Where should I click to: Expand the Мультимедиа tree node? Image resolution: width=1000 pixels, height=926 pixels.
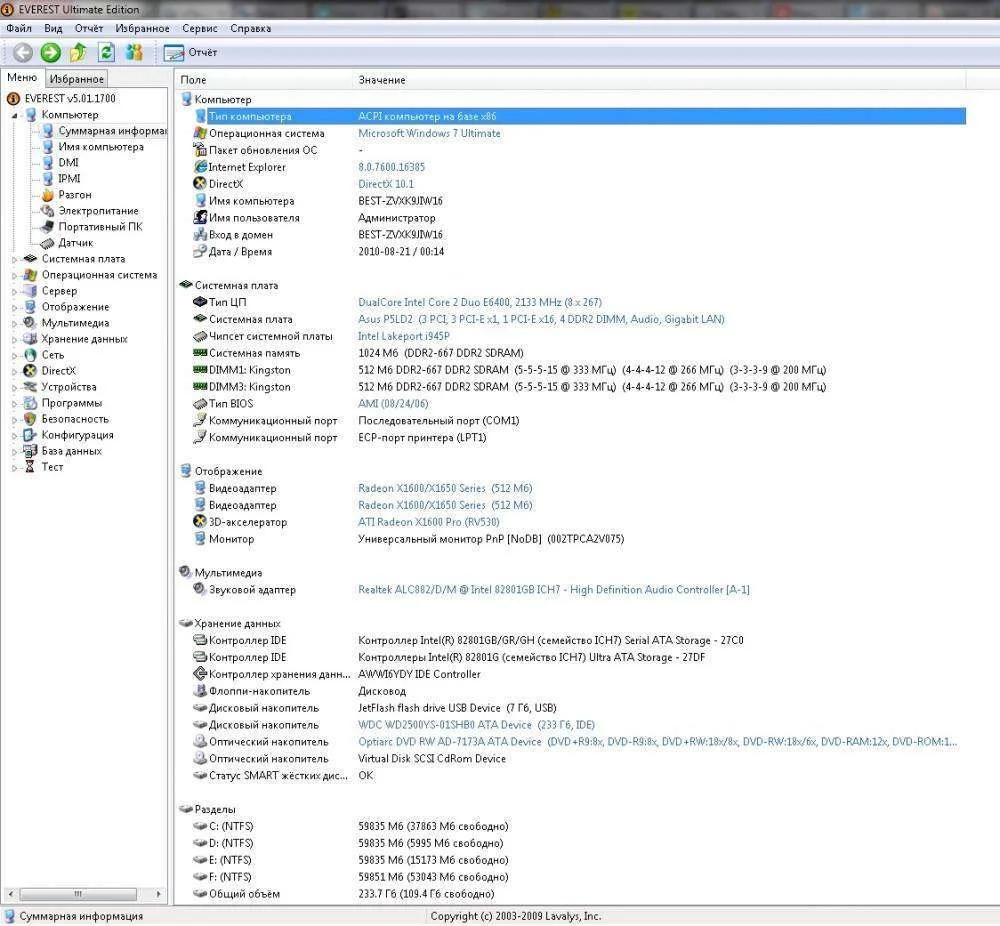pos(14,323)
